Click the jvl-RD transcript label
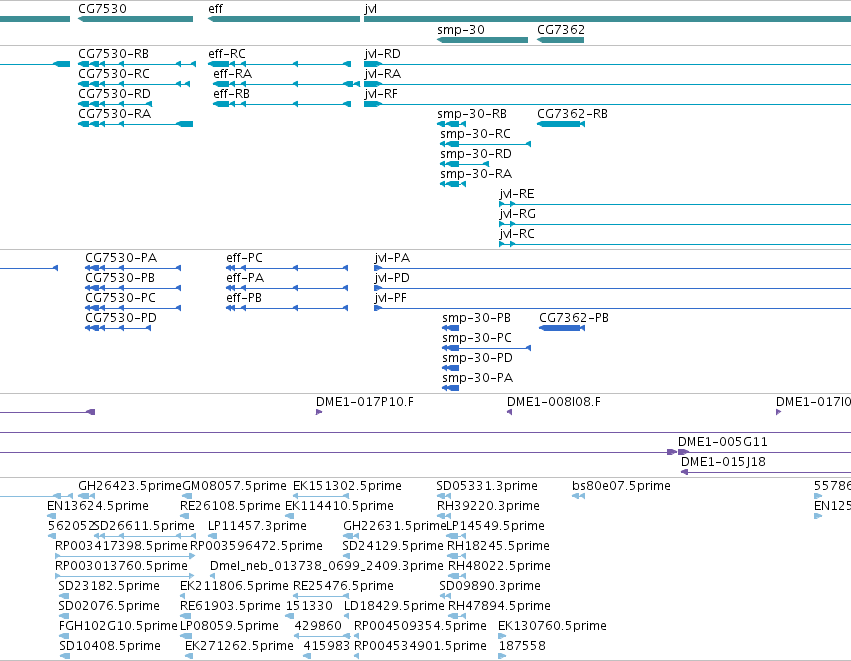851x661 pixels. point(382,54)
